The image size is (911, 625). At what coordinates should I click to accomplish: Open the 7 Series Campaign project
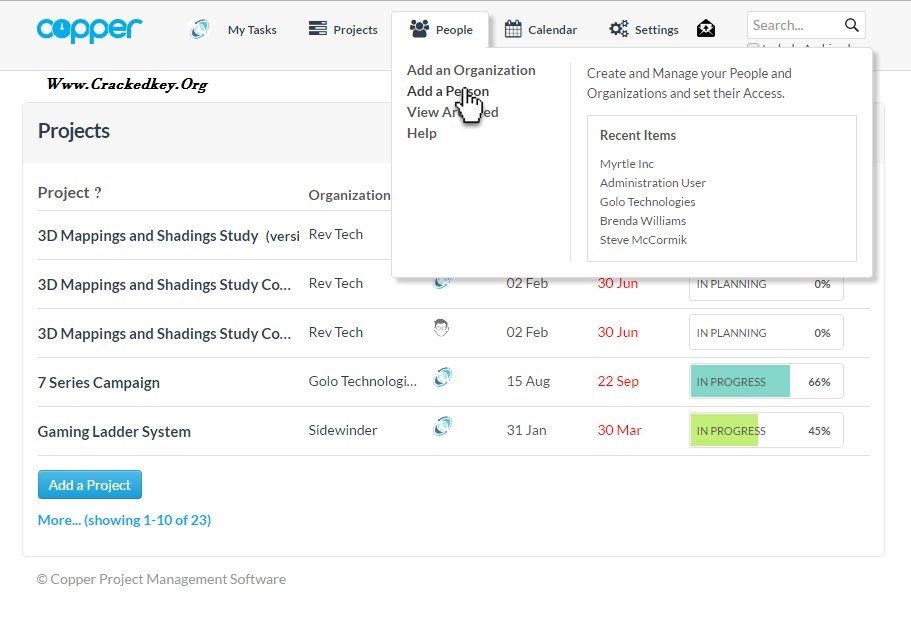[98, 383]
